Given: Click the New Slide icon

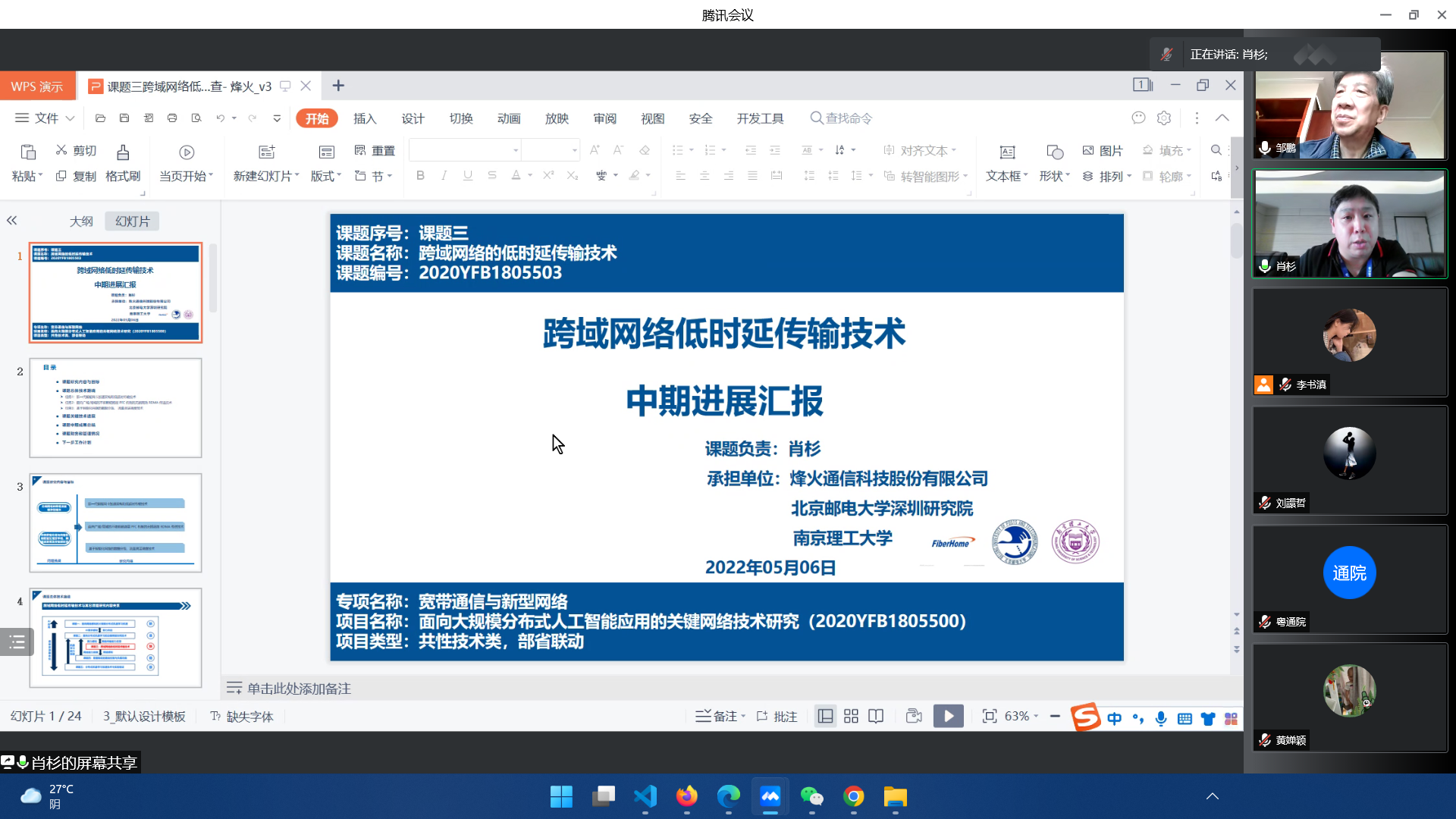Looking at the screenshot, I should pos(267,152).
